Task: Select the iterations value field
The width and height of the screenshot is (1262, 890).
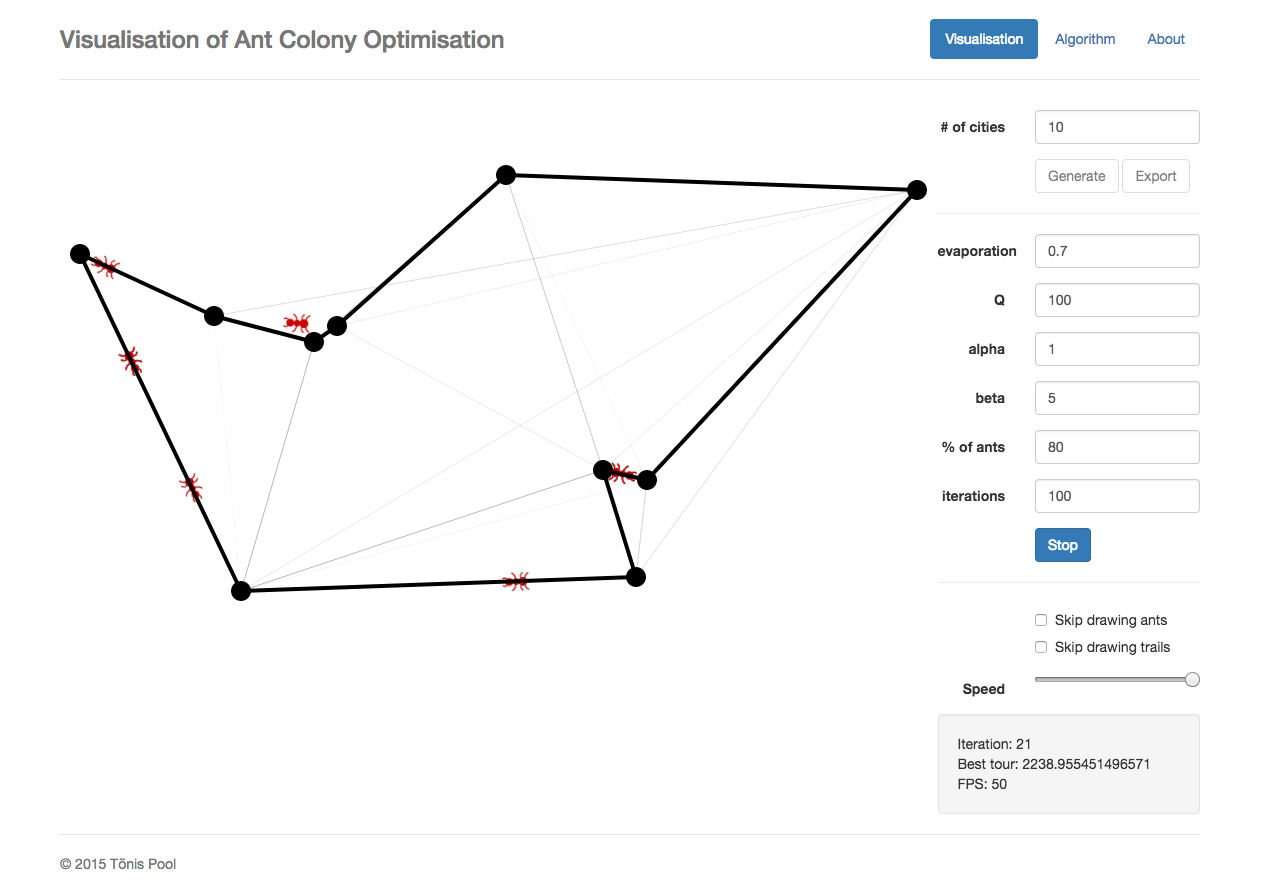Action: (x=1116, y=495)
